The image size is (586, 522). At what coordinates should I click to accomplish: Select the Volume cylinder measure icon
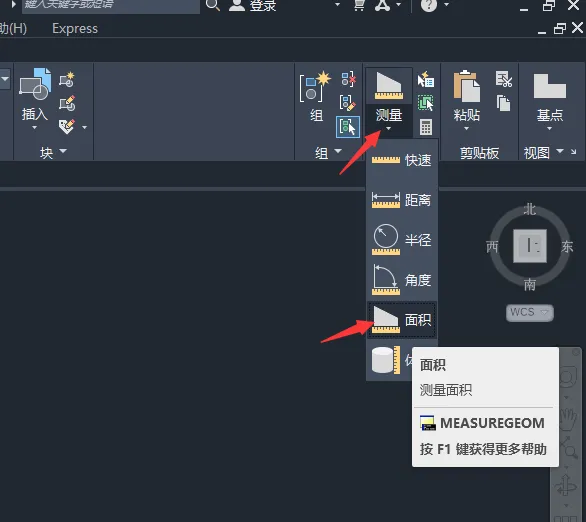[x=386, y=360]
